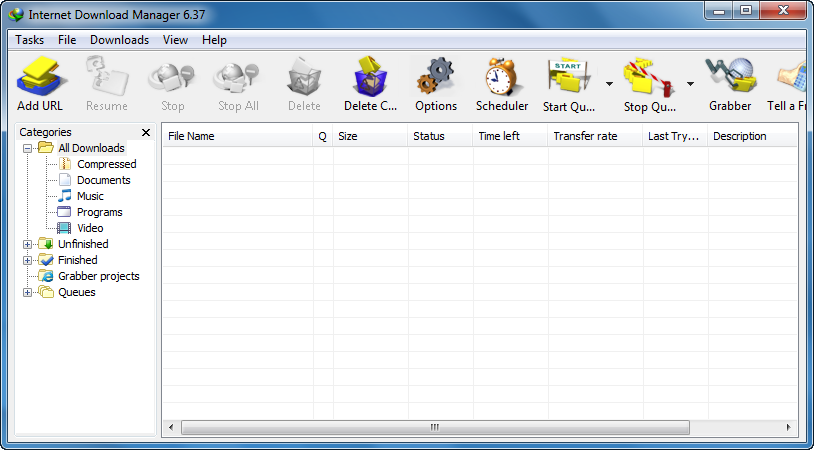Click the Add URL toolbar icon
This screenshot has height=450, width=814.
point(40,77)
